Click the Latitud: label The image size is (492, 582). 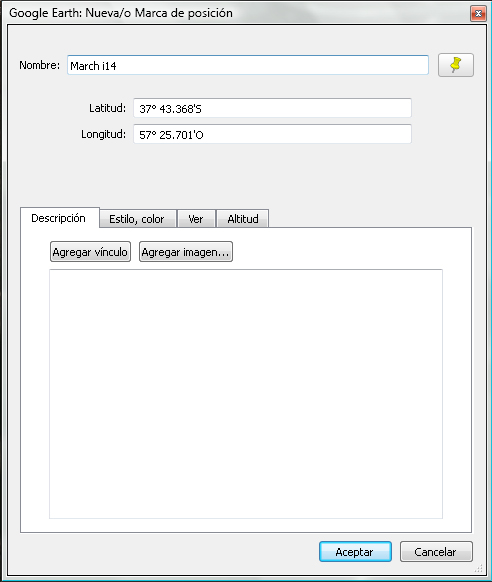pos(107,108)
